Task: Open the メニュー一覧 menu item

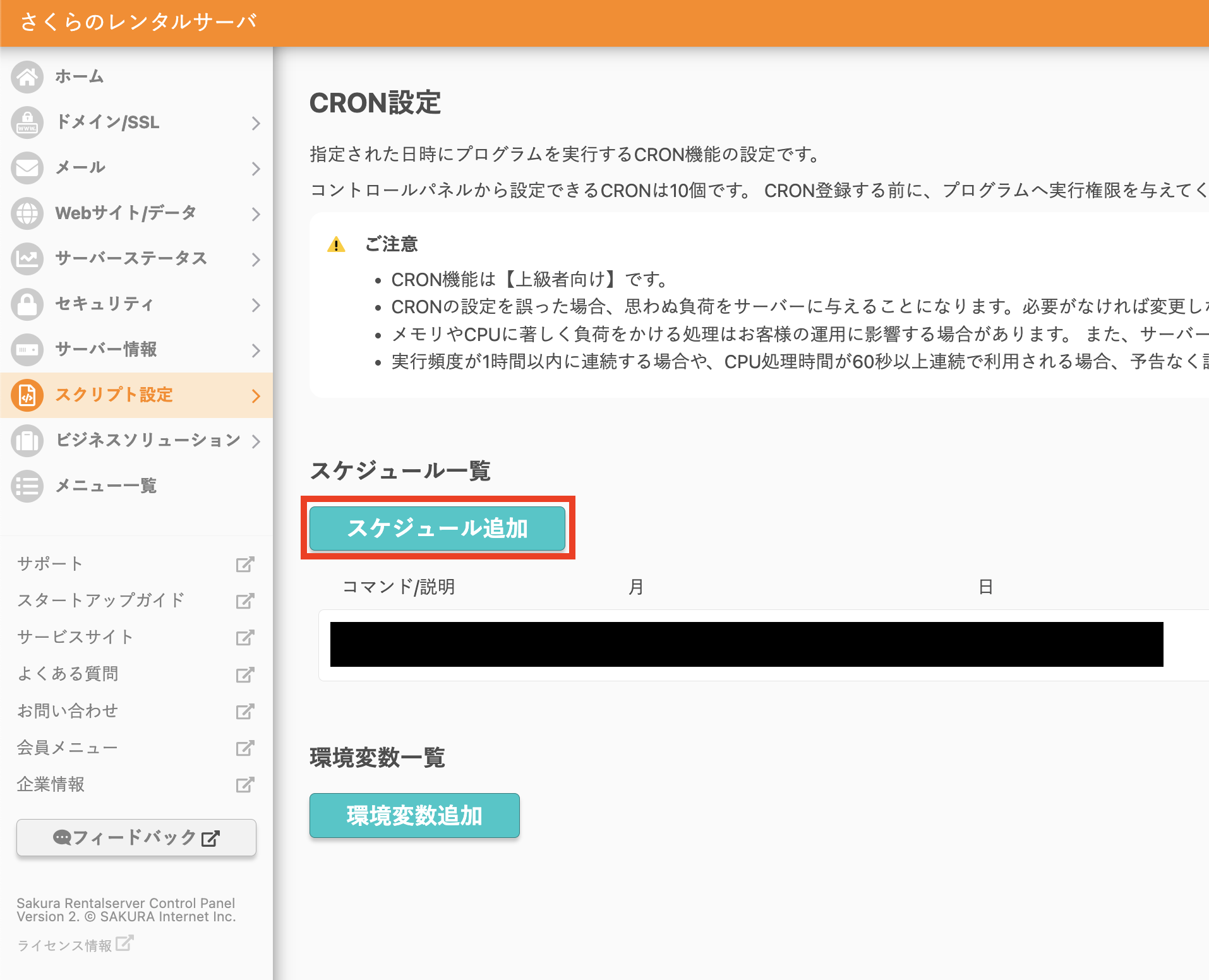Action: pyautogui.click(x=105, y=486)
